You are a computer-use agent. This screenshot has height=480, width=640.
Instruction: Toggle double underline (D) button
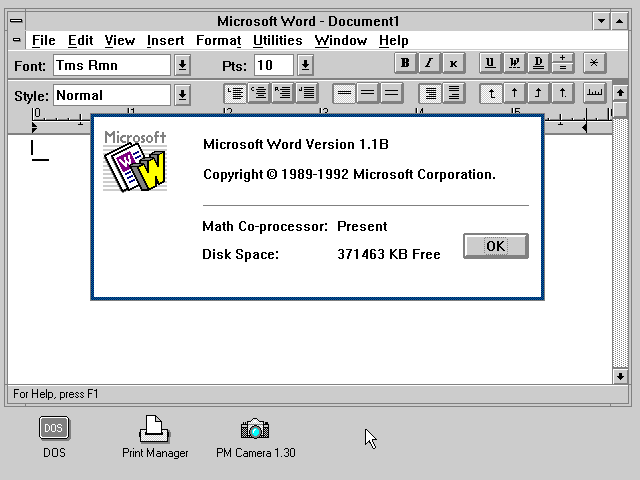[538, 63]
